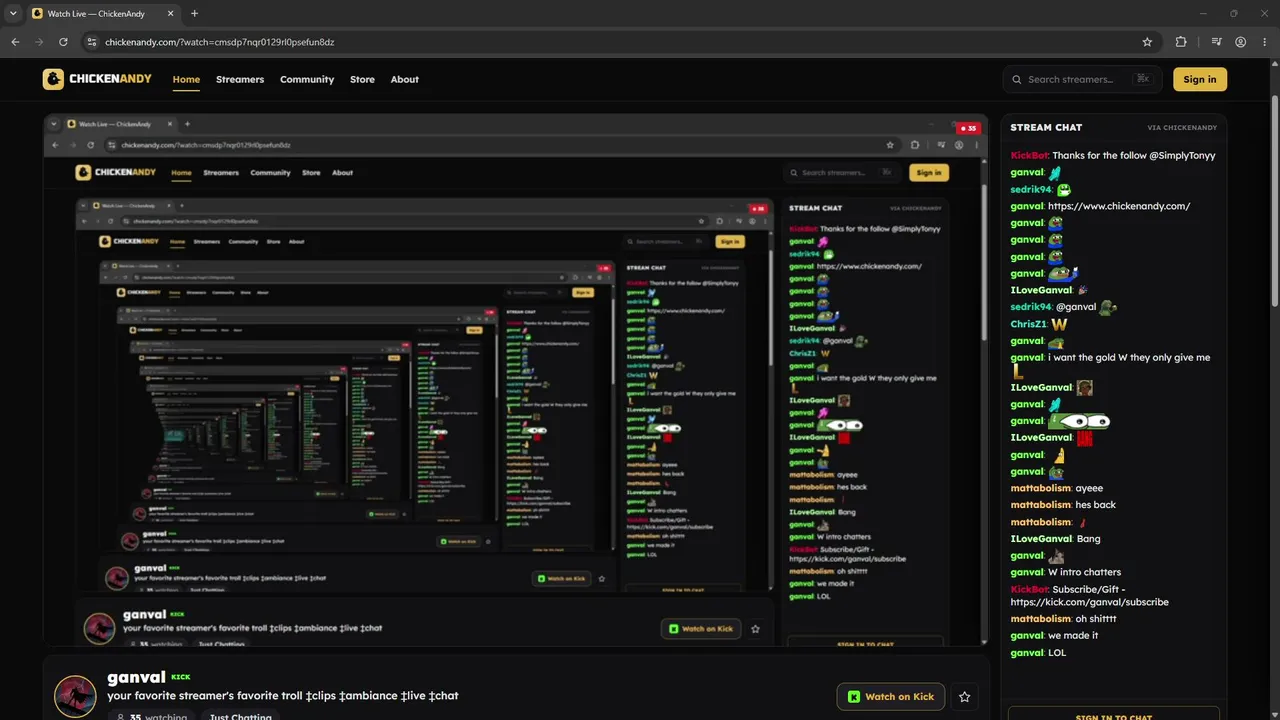
Task: Focus the browser address bar URL
Action: [x=220, y=42]
